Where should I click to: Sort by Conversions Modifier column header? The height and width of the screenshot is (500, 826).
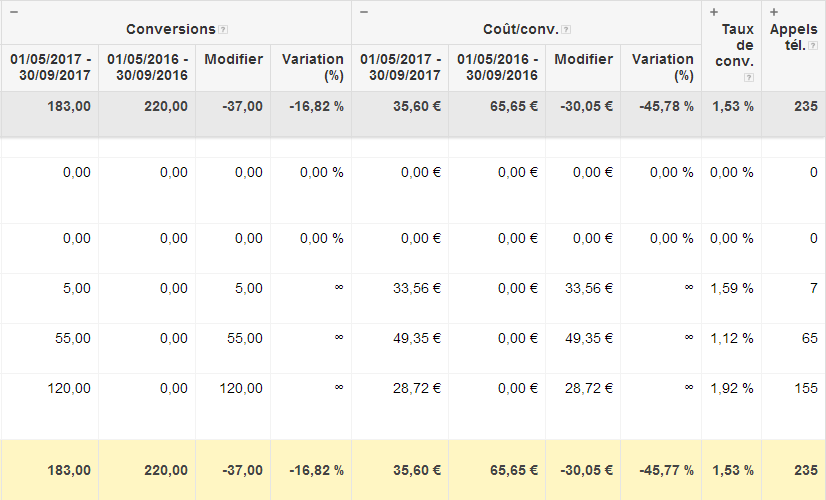tap(233, 59)
